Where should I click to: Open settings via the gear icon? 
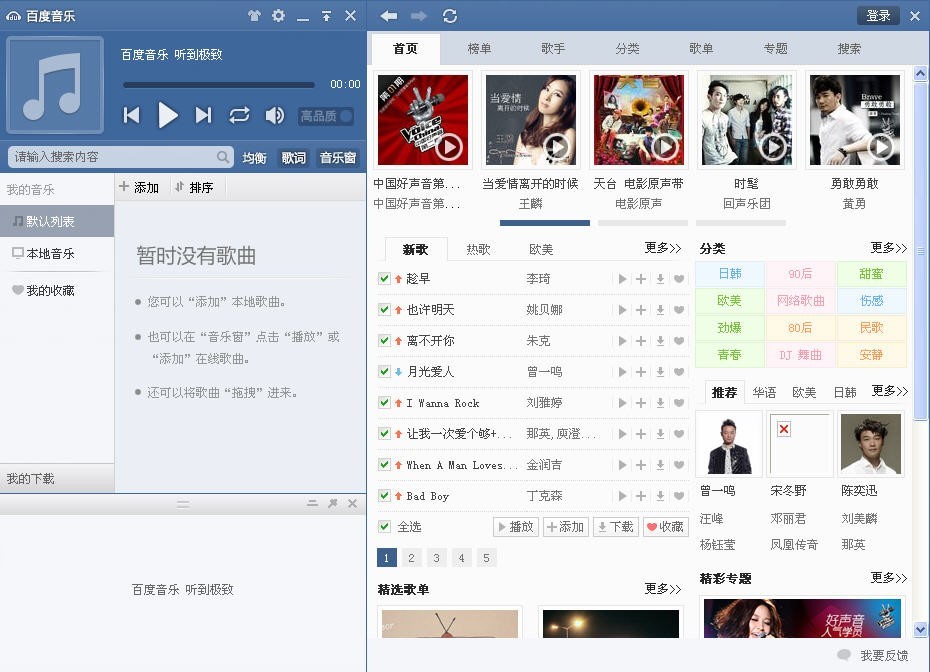[278, 15]
